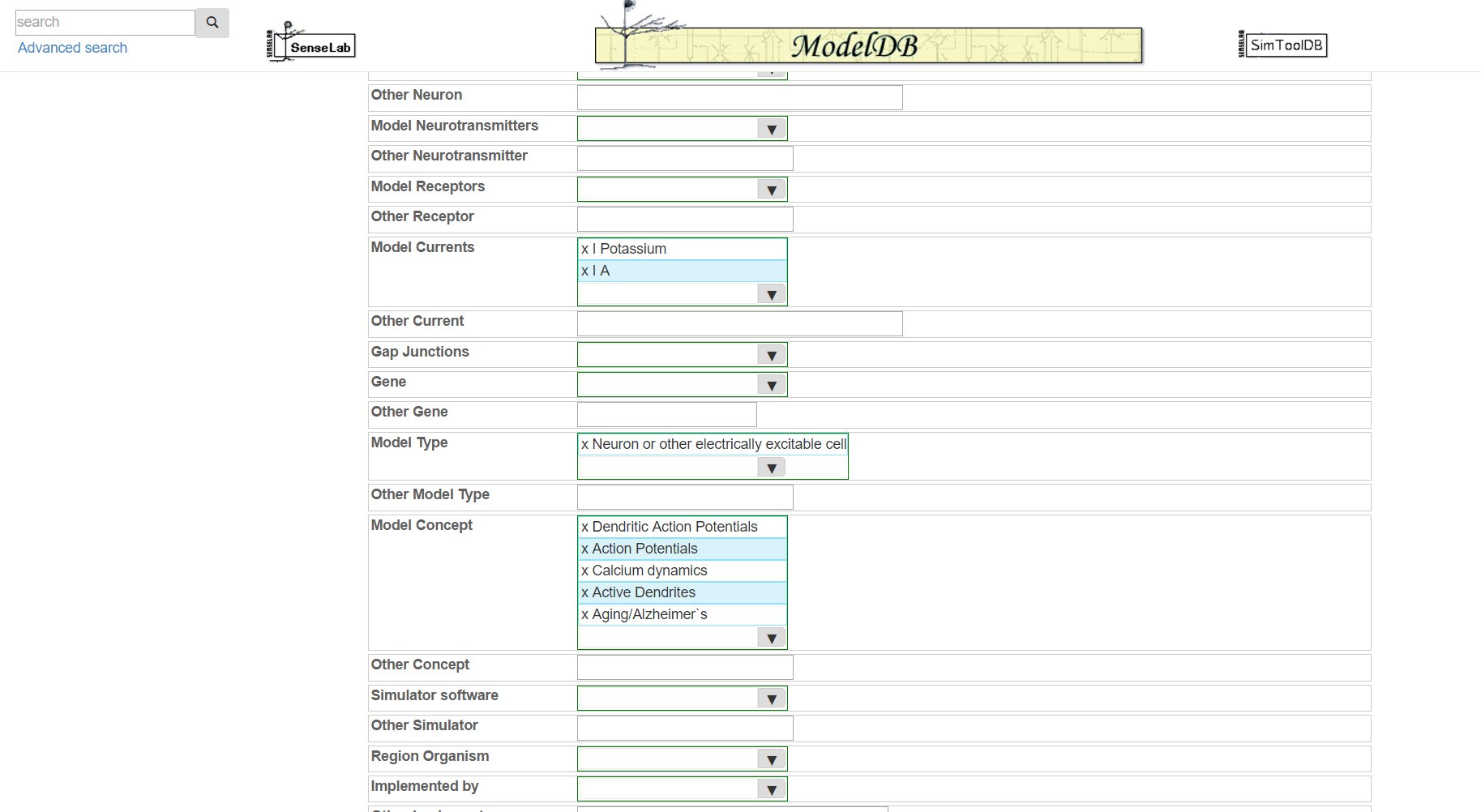Viewport: 1481px width, 812px height.
Task: Open the Implemented by dropdown
Action: pos(771,789)
